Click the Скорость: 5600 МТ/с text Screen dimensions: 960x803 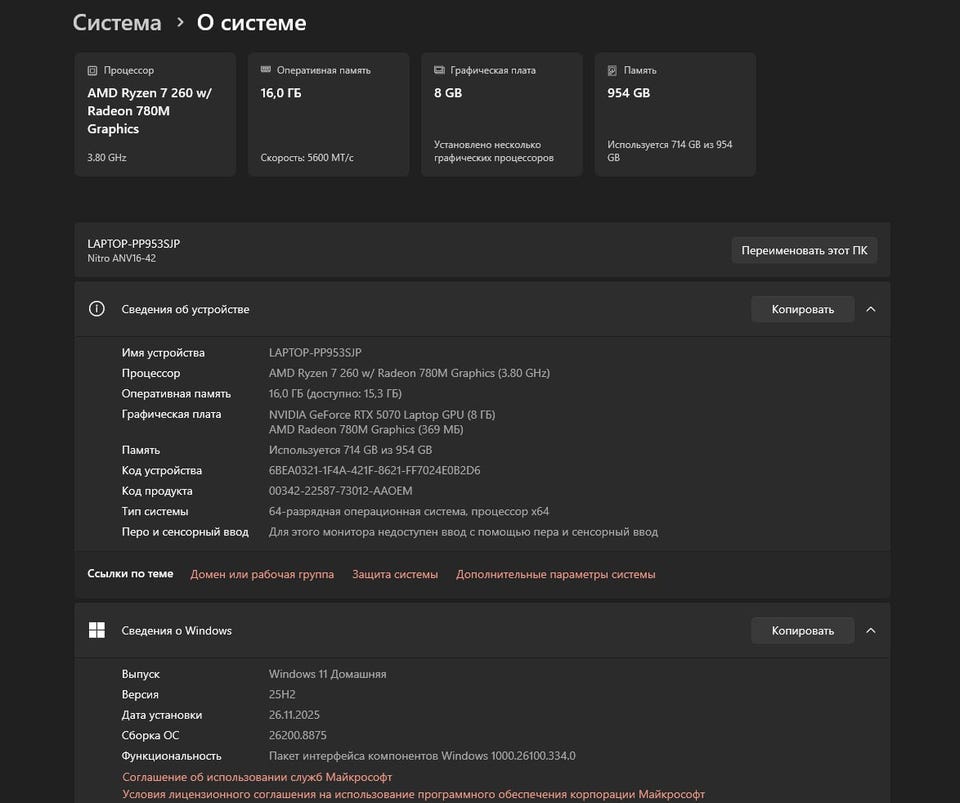(307, 157)
